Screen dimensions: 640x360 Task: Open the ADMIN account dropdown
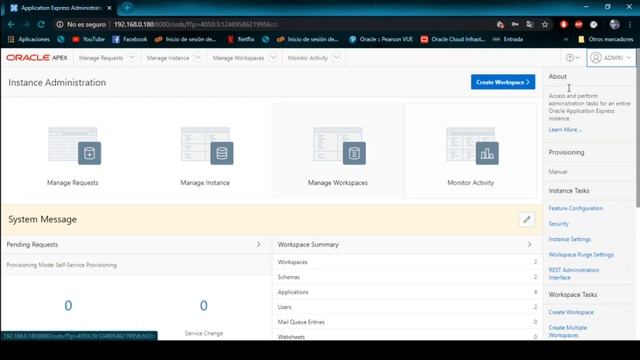[x=611, y=58]
